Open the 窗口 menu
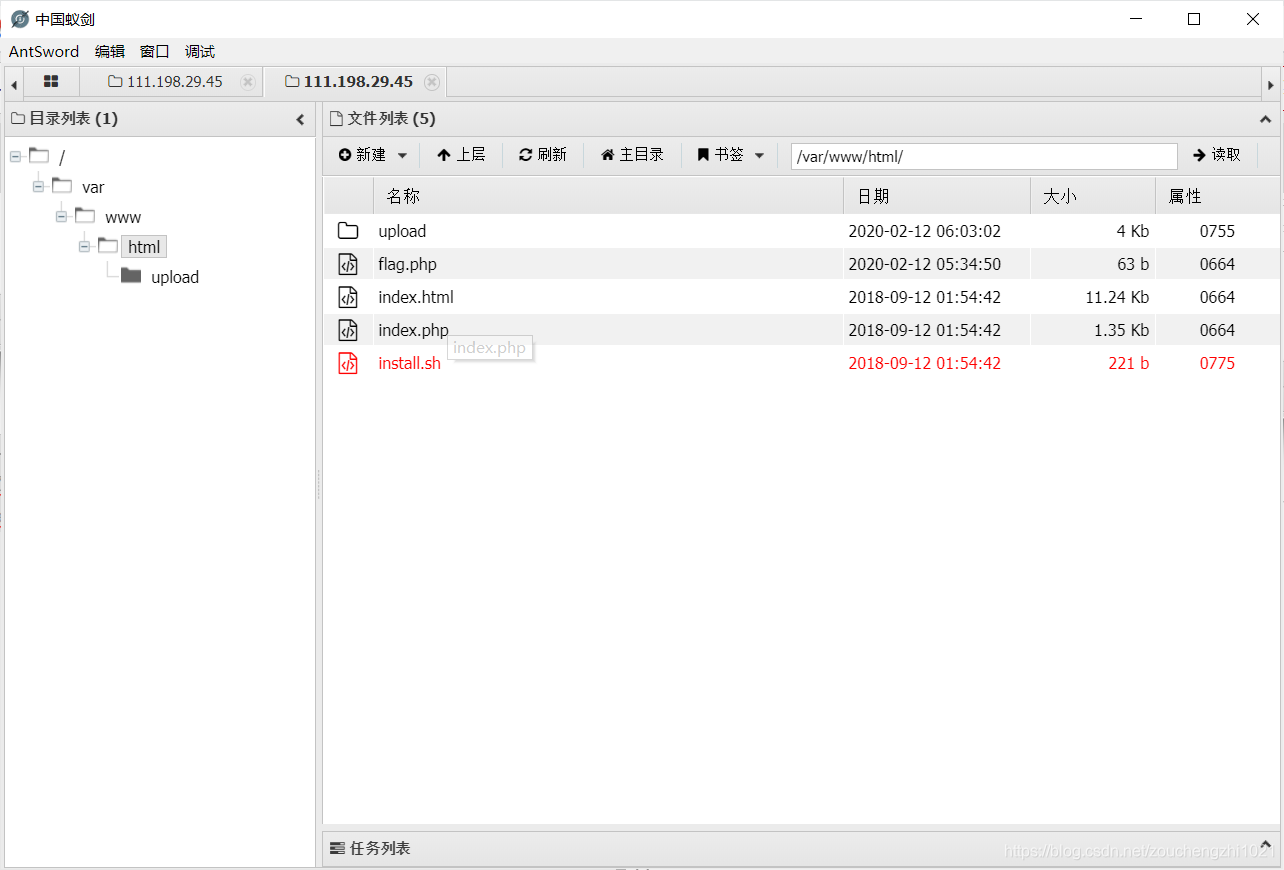The height and width of the screenshot is (870, 1284). [155, 52]
